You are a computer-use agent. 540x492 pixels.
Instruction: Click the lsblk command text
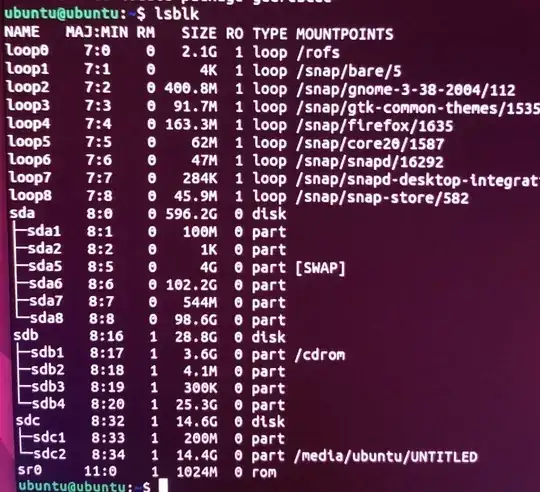coord(177,14)
